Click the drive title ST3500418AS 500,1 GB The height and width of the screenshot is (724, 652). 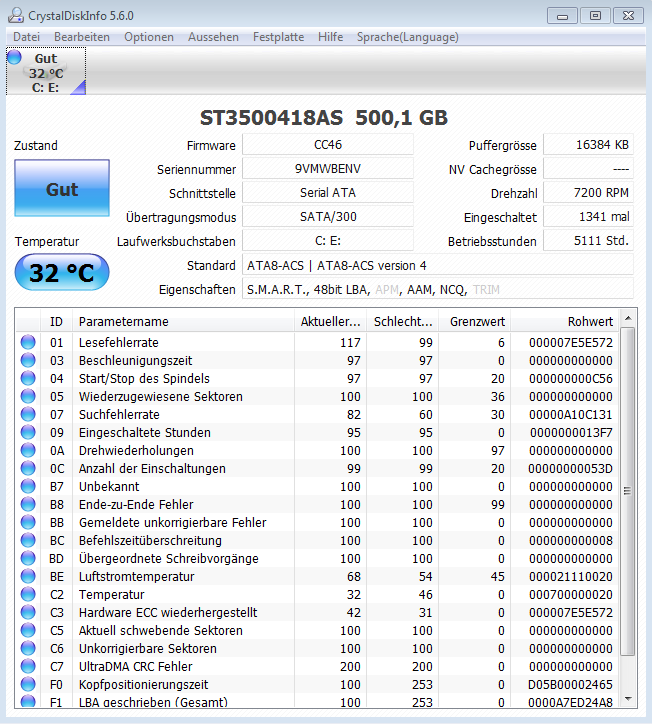tap(324, 118)
